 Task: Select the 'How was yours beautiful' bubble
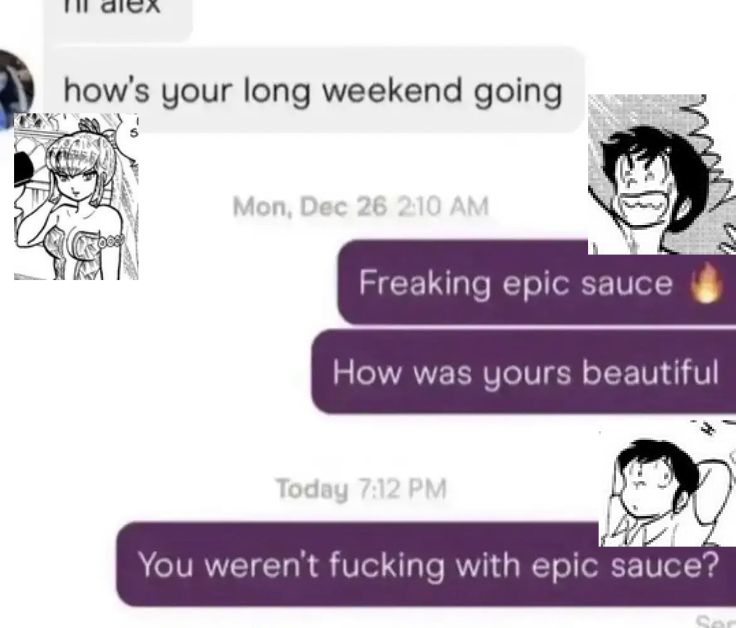point(523,372)
